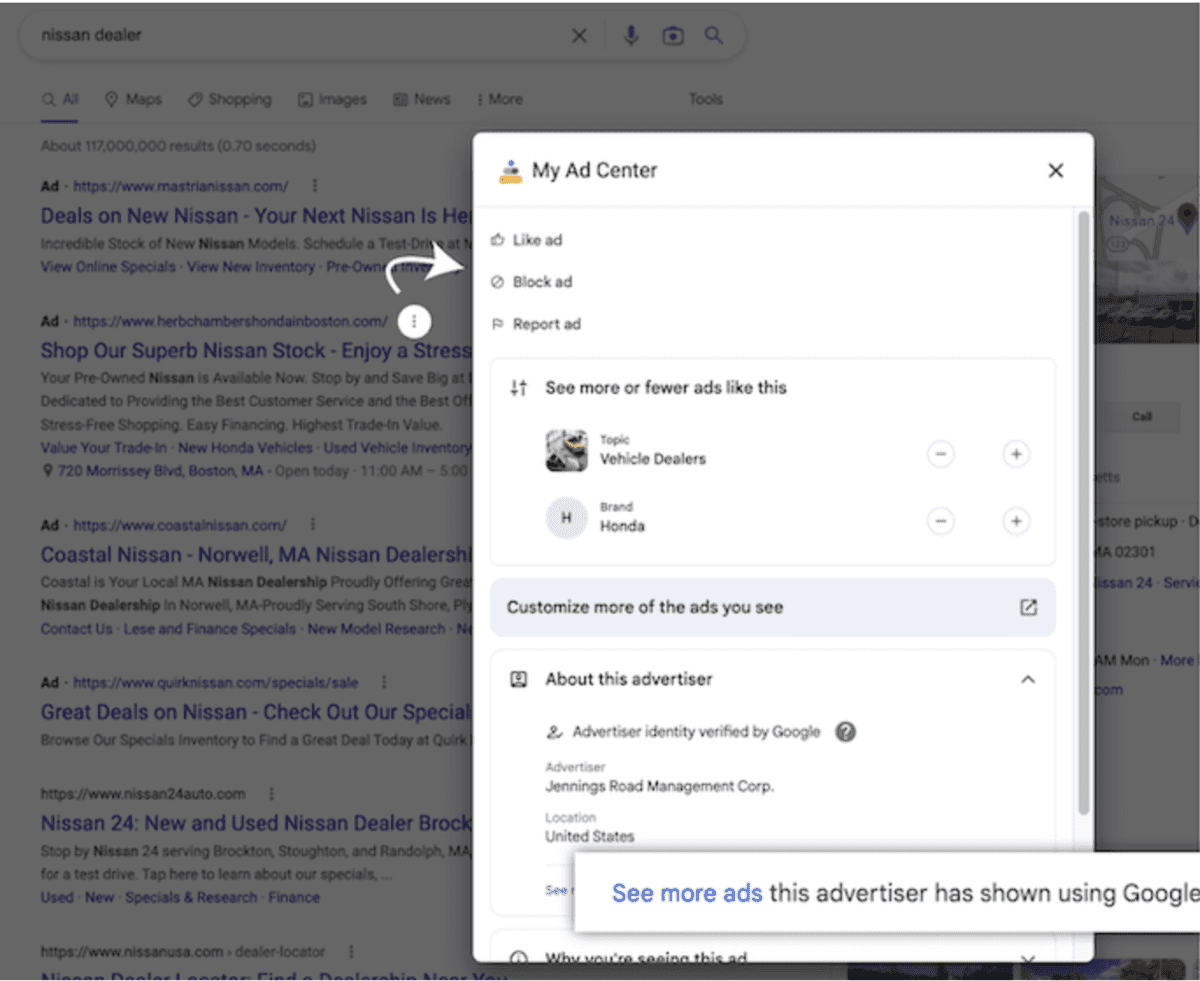The height and width of the screenshot is (981, 1200).
Task: Click View Online Specials sitelink
Action: pos(108,267)
